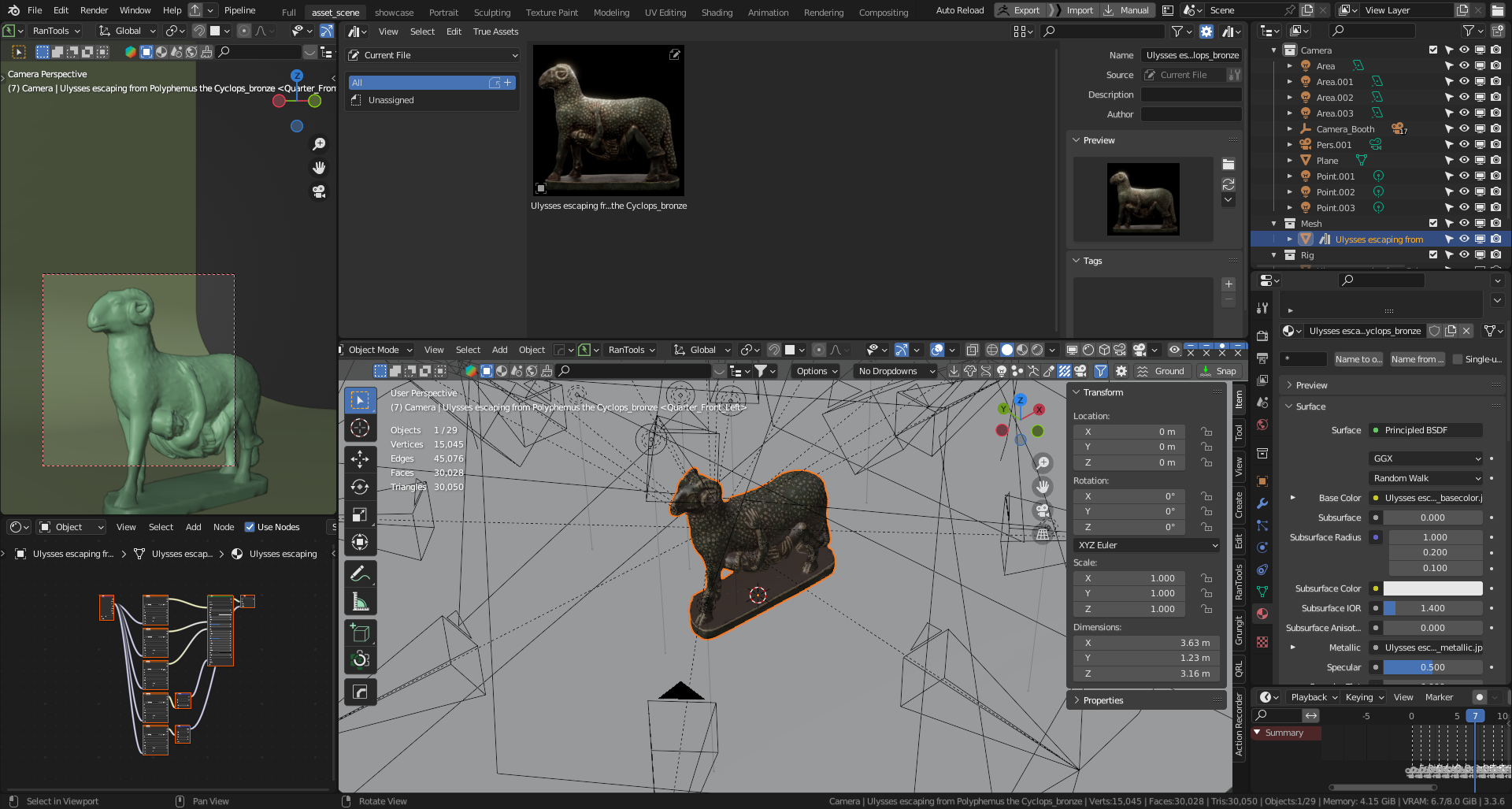Open the Render menu in top bar

[94, 10]
